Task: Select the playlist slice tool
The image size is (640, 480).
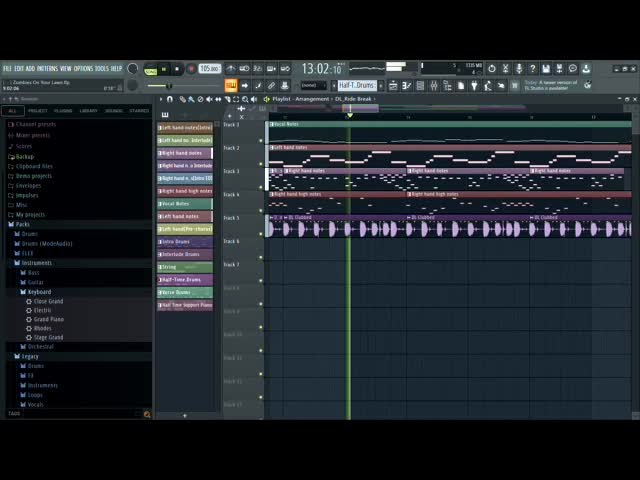Action: [227, 99]
